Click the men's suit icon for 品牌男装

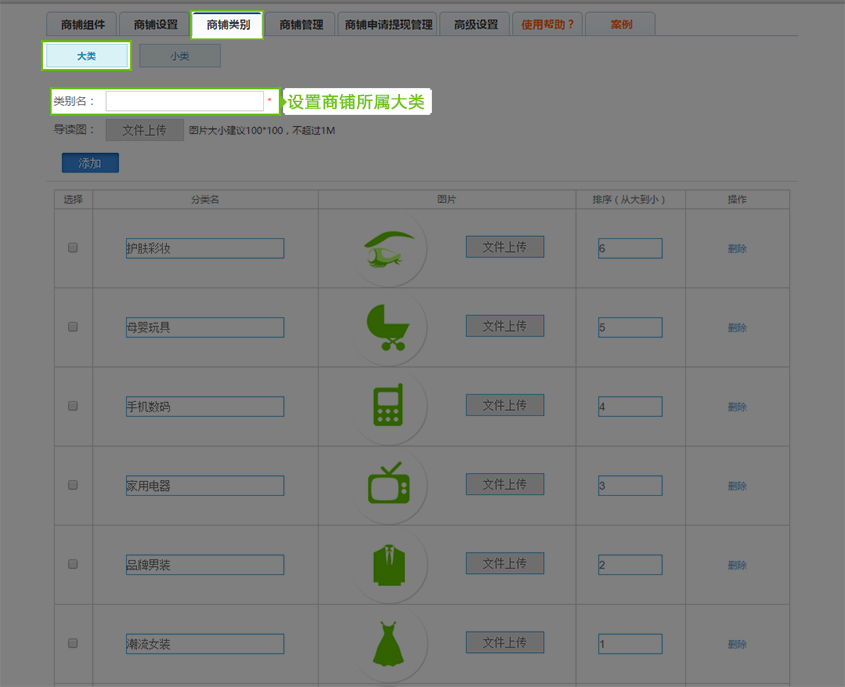point(386,564)
